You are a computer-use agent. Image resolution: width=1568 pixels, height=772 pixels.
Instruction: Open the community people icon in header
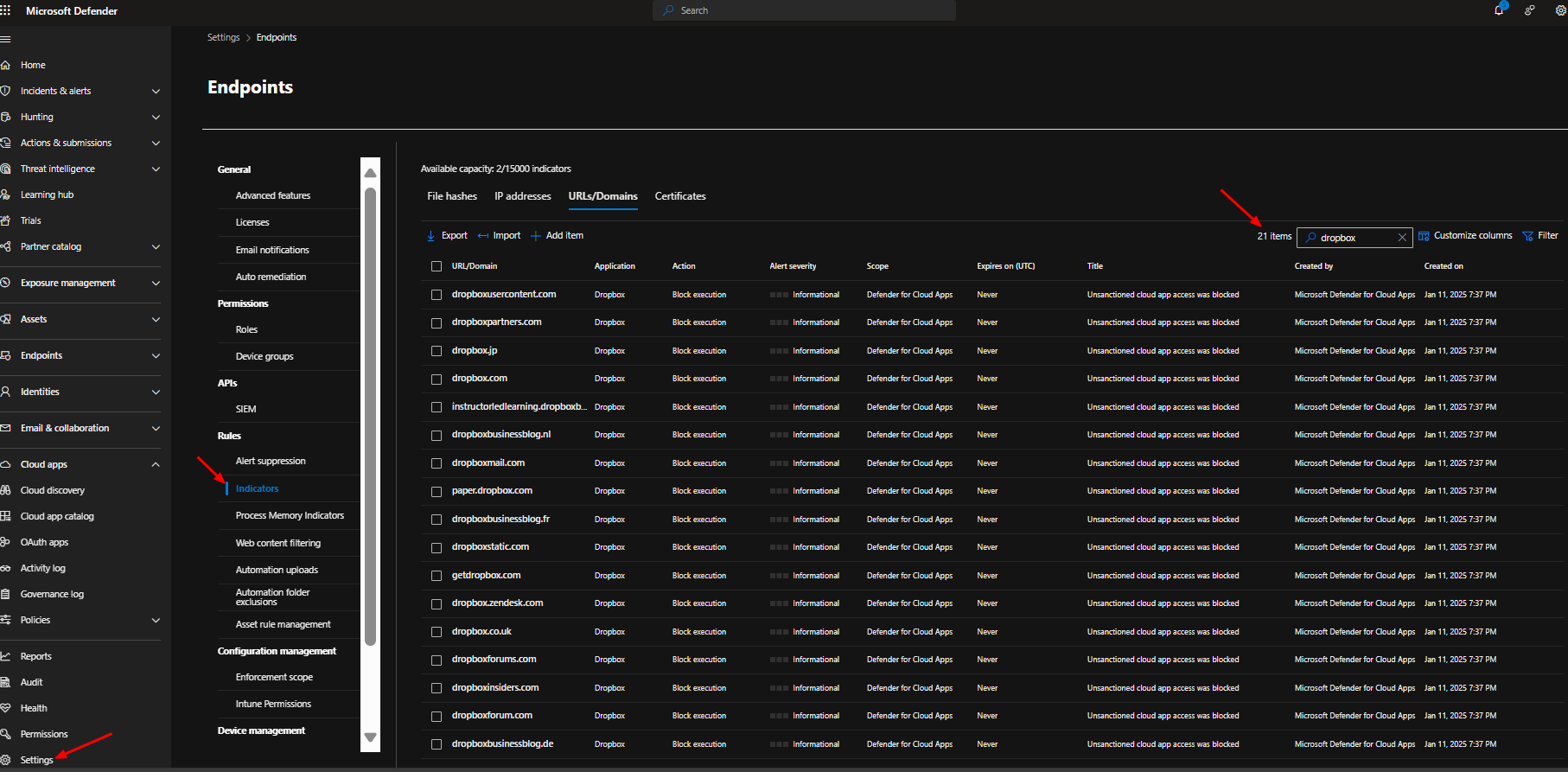(1529, 10)
